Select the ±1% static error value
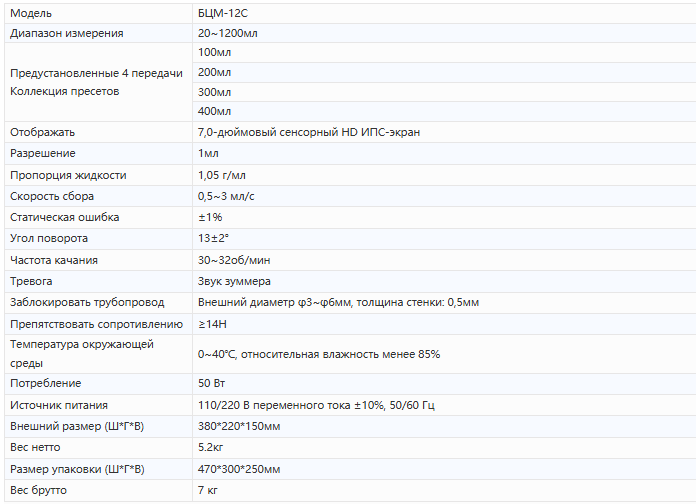 click(x=210, y=217)
